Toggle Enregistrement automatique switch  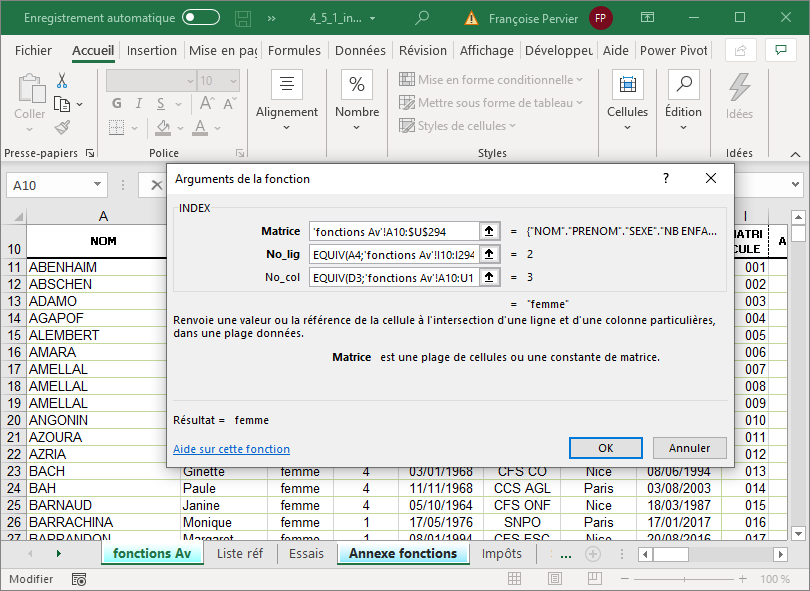tap(201, 18)
